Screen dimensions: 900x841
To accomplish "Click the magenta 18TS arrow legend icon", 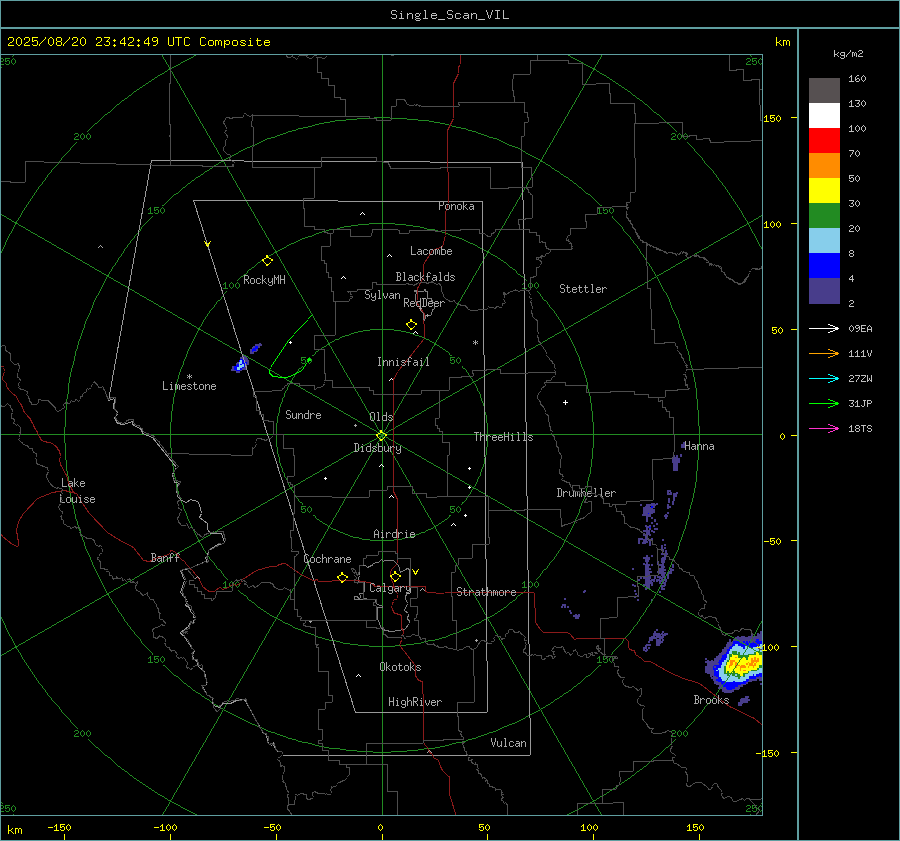I will 824,428.
